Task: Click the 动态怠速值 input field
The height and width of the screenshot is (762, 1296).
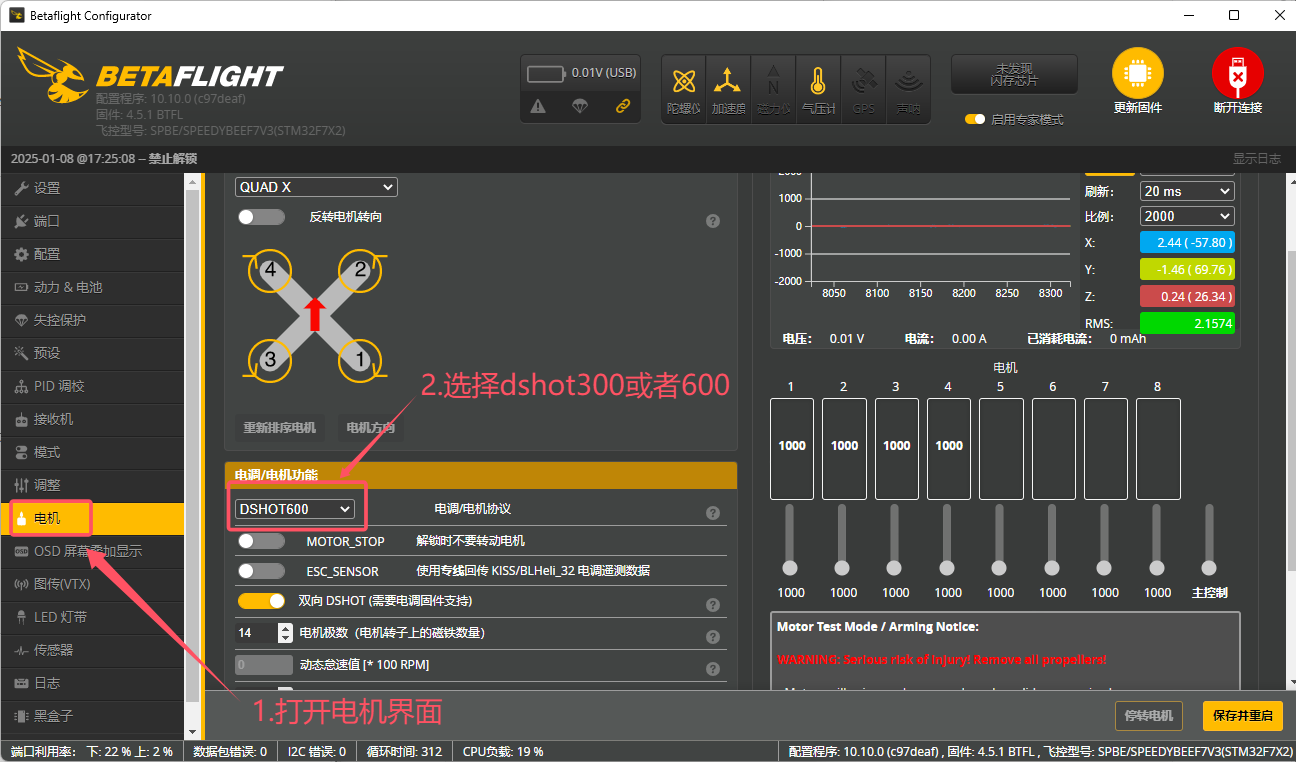Action: pyautogui.click(x=264, y=665)
